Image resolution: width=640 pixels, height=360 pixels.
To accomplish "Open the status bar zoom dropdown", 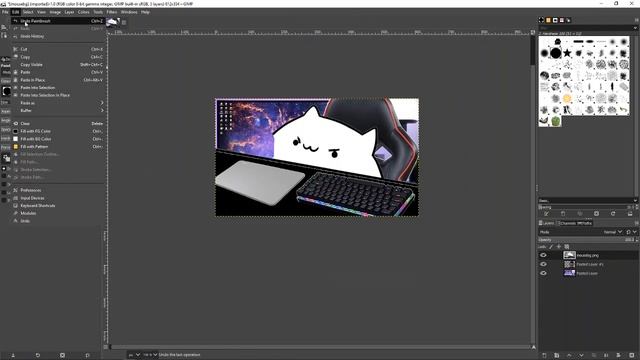I will 150,355.
